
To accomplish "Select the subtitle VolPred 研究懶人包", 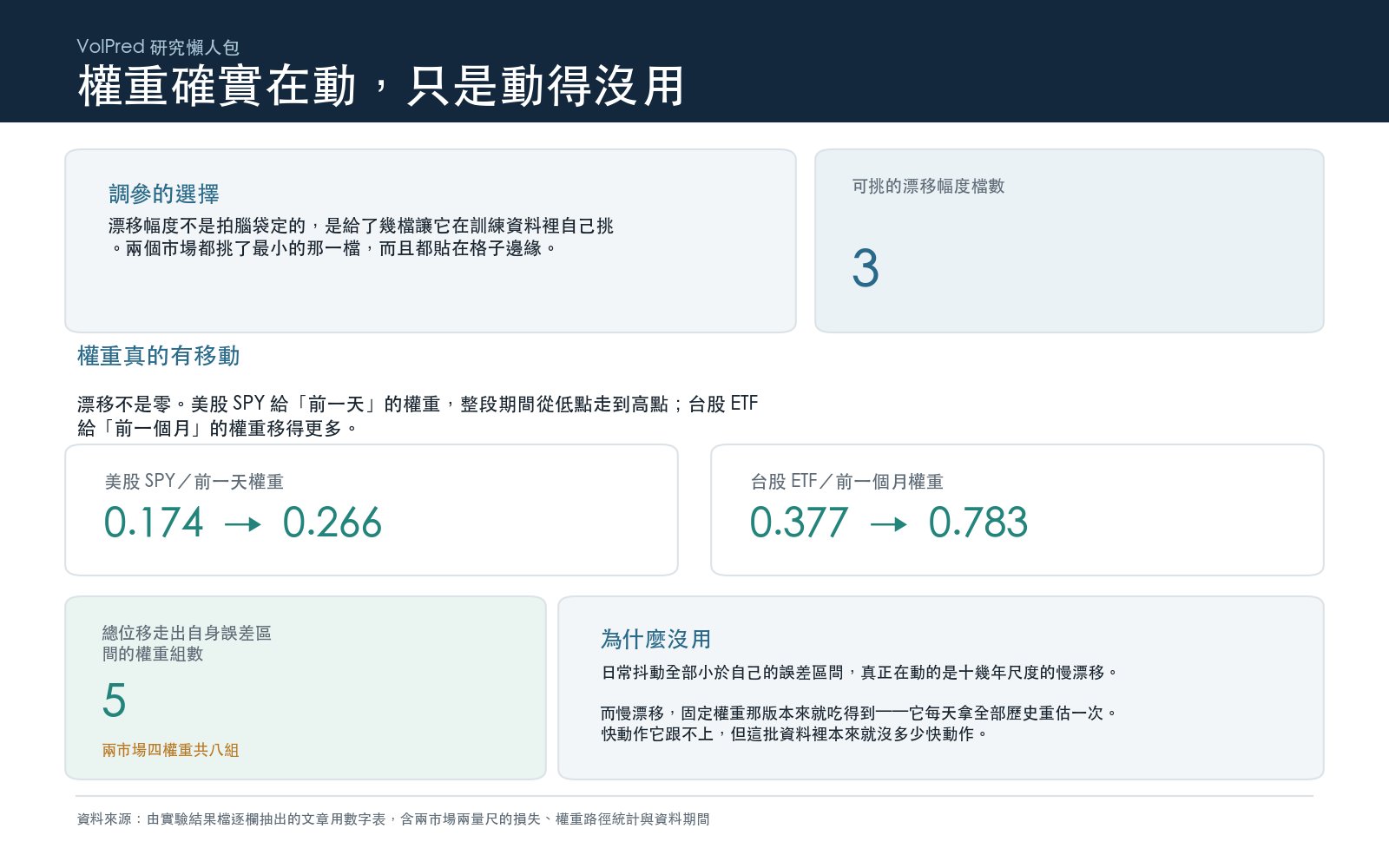I will (158, 47).
